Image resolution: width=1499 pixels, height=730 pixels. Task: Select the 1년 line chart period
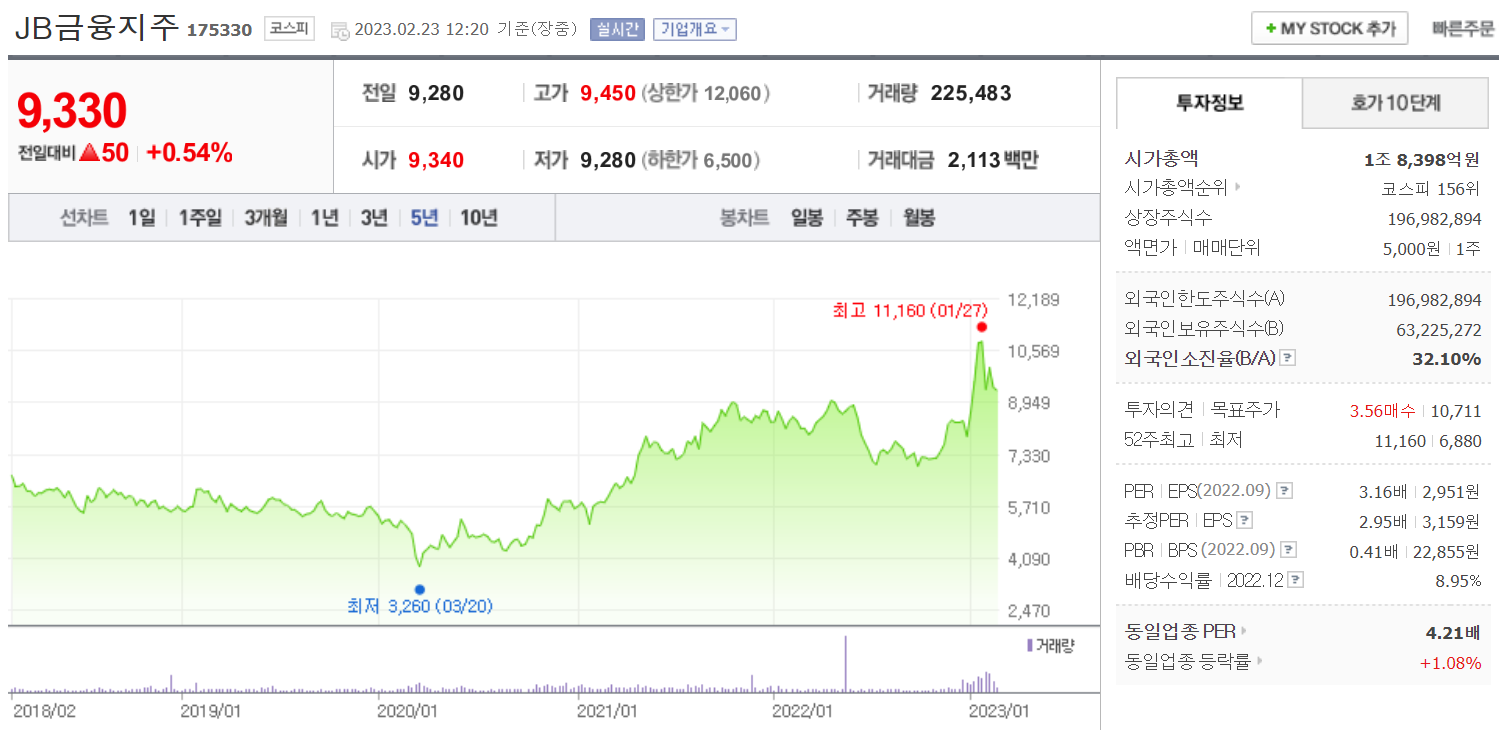click(x=325, y=217)
